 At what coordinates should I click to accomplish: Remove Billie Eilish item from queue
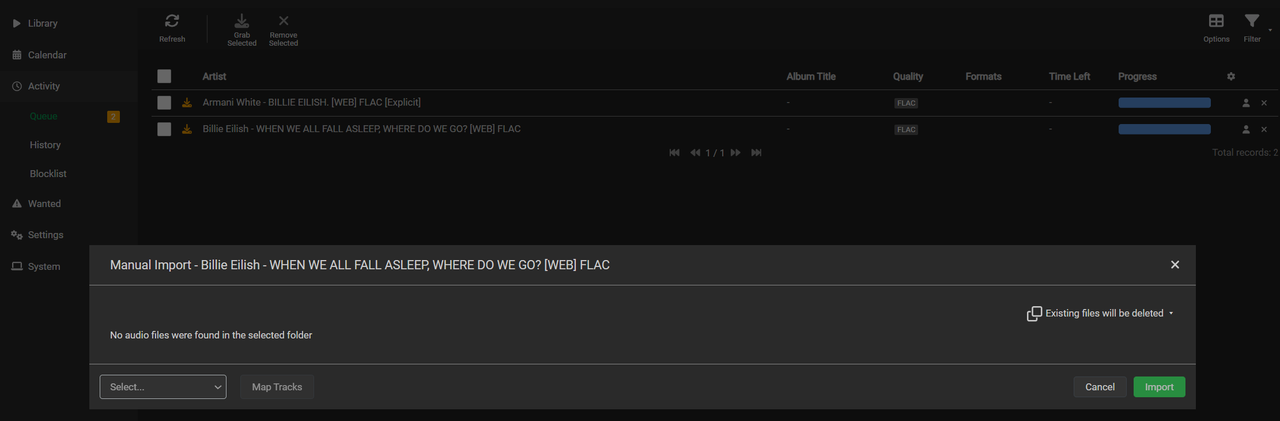(x=1264, y=129)
